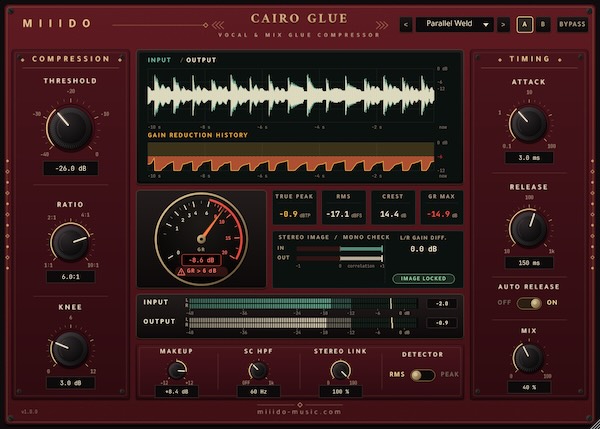Viewport: 600px width, 429px height.
Task: Click the True Peak readout -0.9
Action: (294, 214)
